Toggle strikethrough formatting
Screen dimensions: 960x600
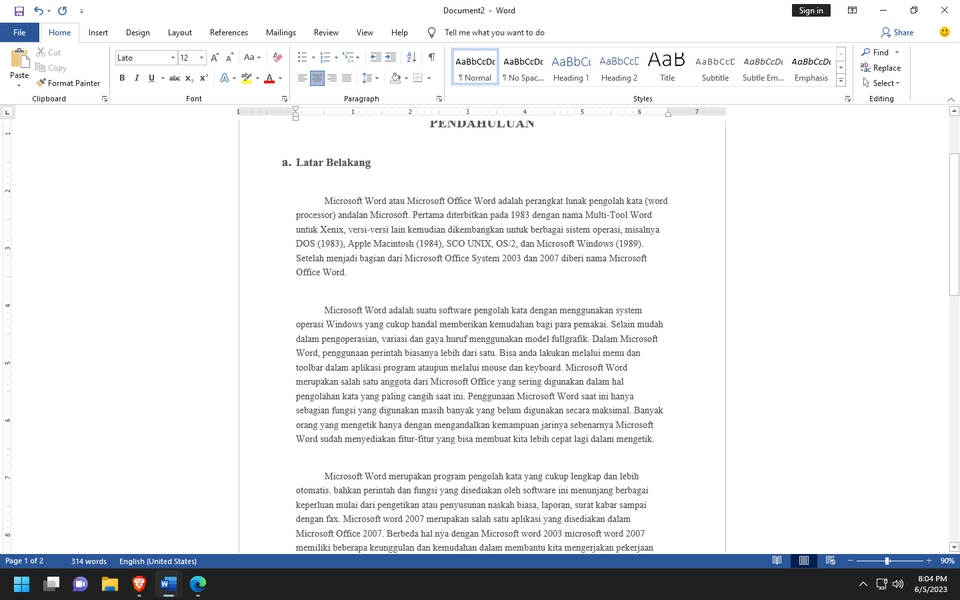coord(174,78)
